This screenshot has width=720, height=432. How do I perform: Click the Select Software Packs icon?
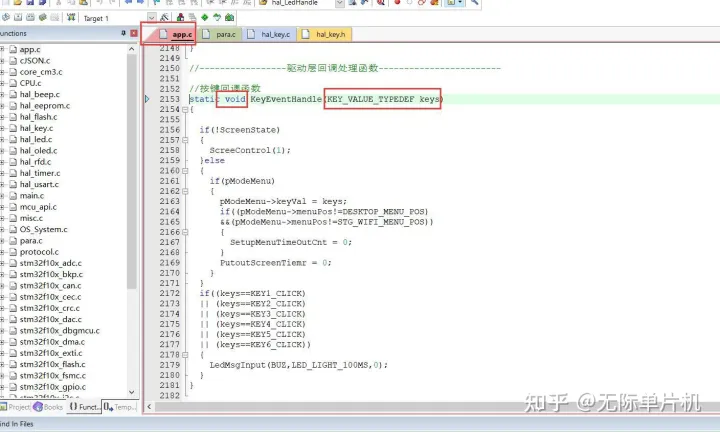(217, 17)
